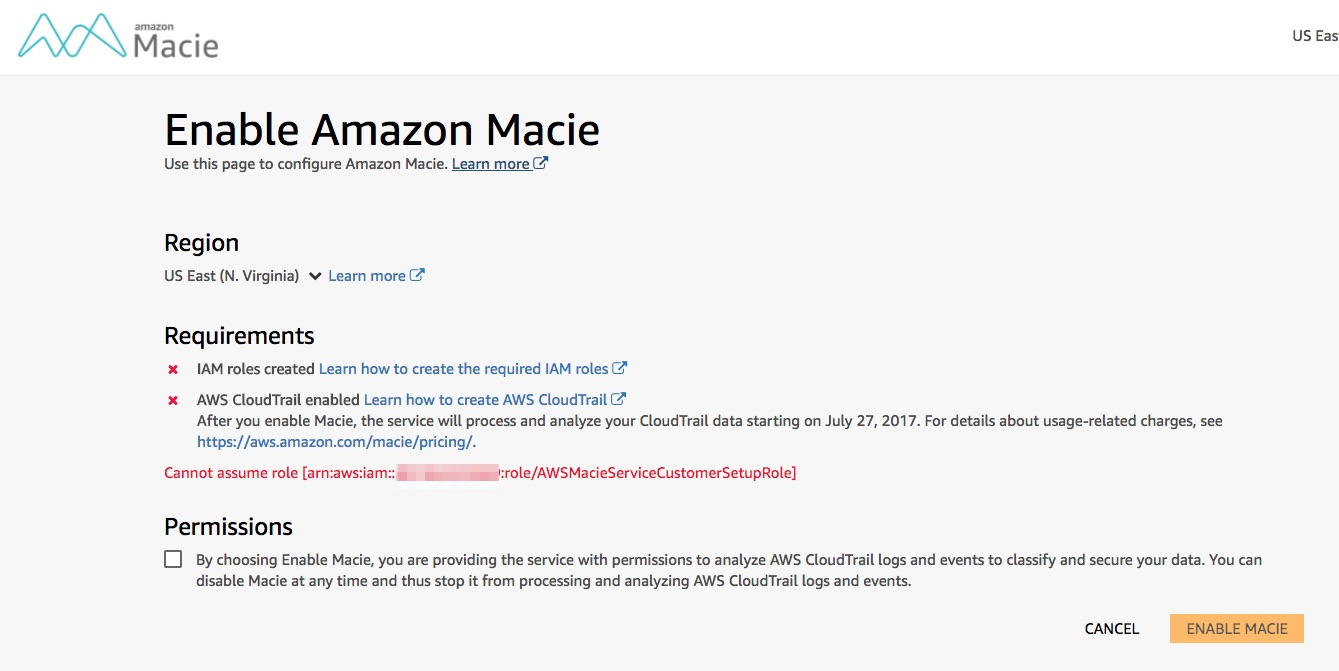
Task: Click red X icon next to IAM roles requirement
Action: point(173,367)
